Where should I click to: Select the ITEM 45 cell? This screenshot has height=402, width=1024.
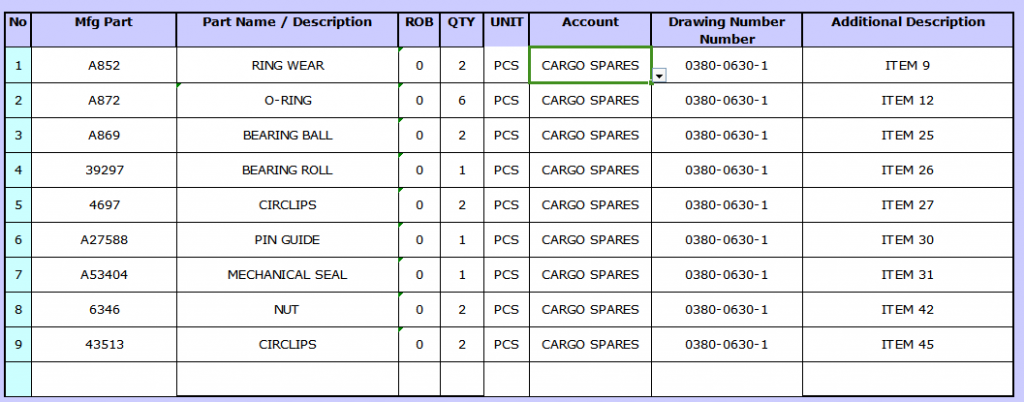(x=907, y=345)
